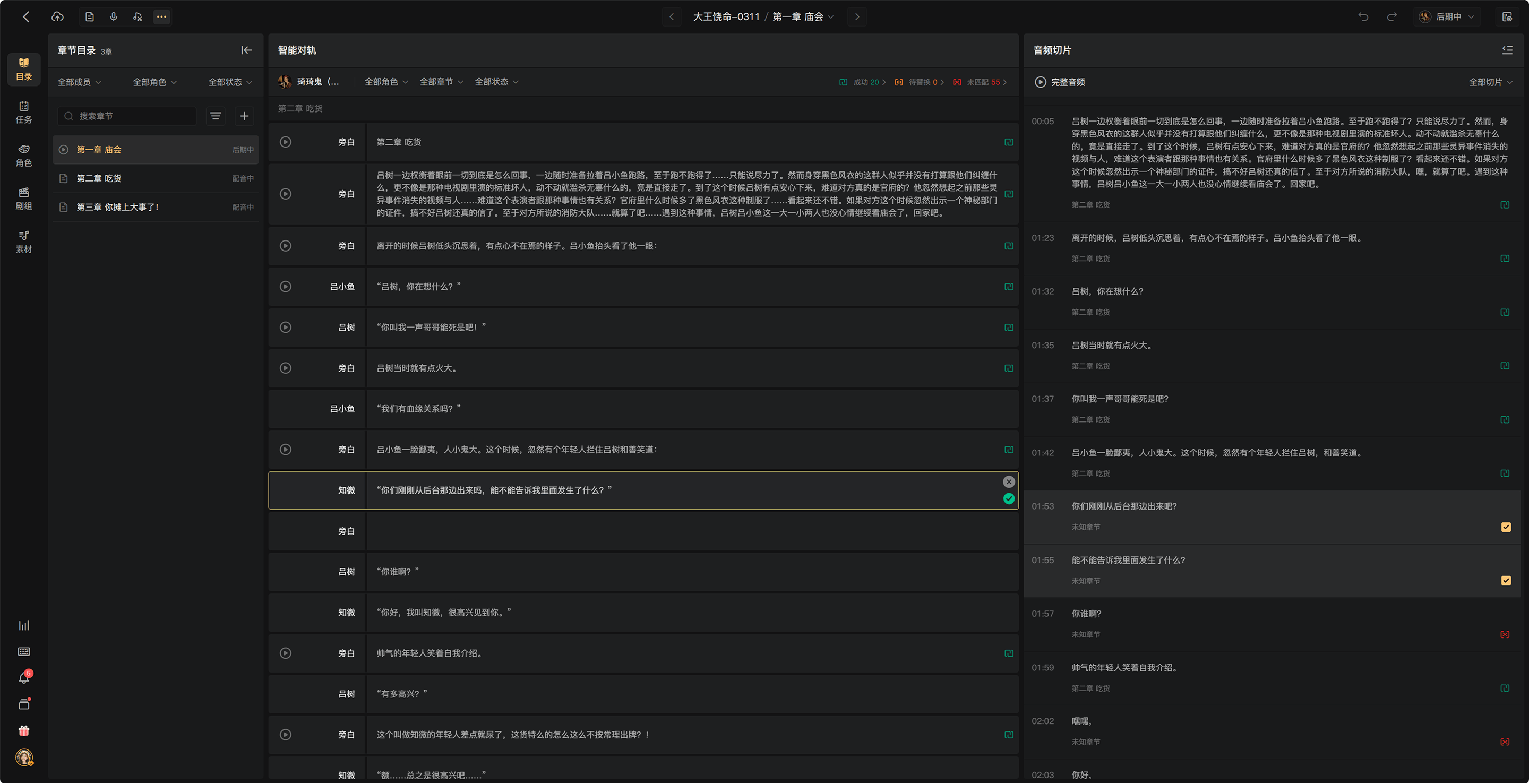Open the 素材 sidebar section
Screen dimensions: 1529x784
(24, 242)
